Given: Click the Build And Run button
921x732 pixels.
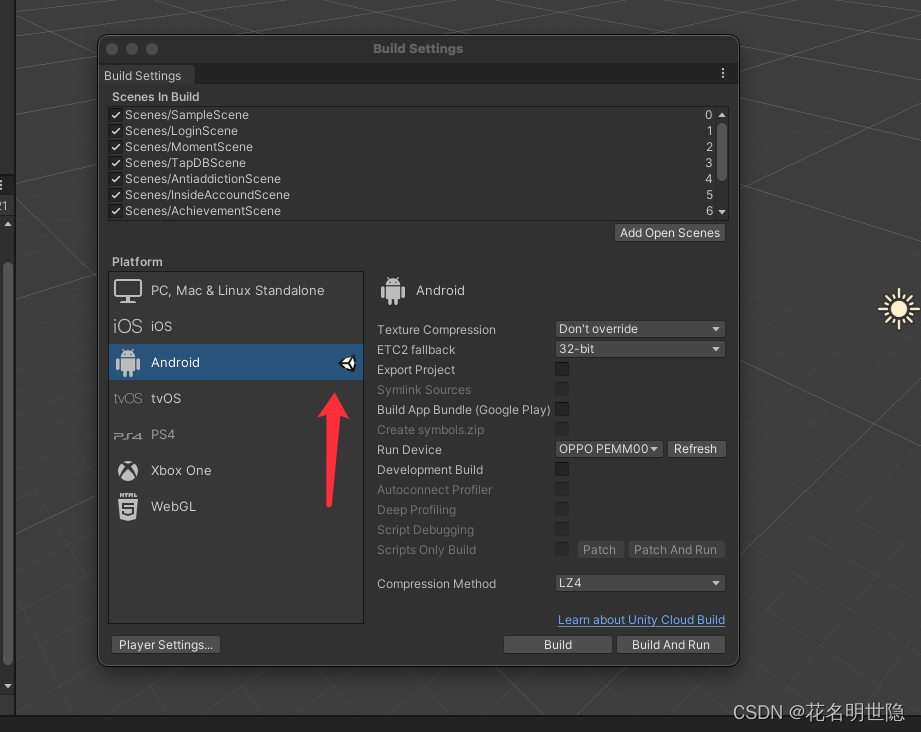Looking at the screenshot, I should [x=670, y=644].
